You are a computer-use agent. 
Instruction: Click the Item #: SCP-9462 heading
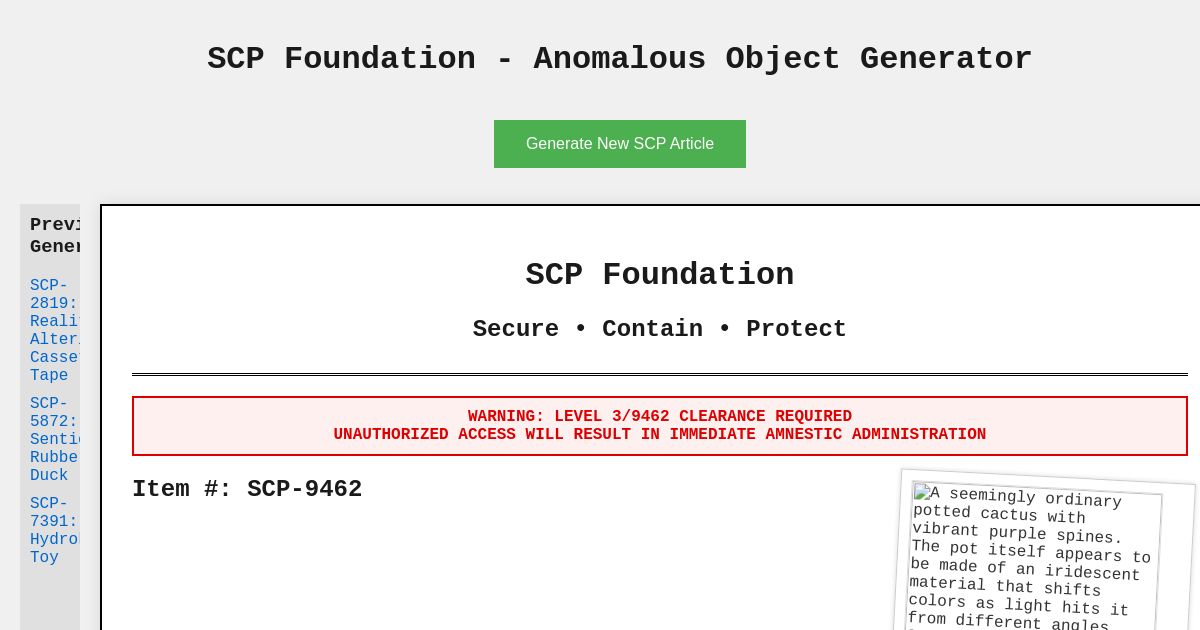tap(247, 490)
